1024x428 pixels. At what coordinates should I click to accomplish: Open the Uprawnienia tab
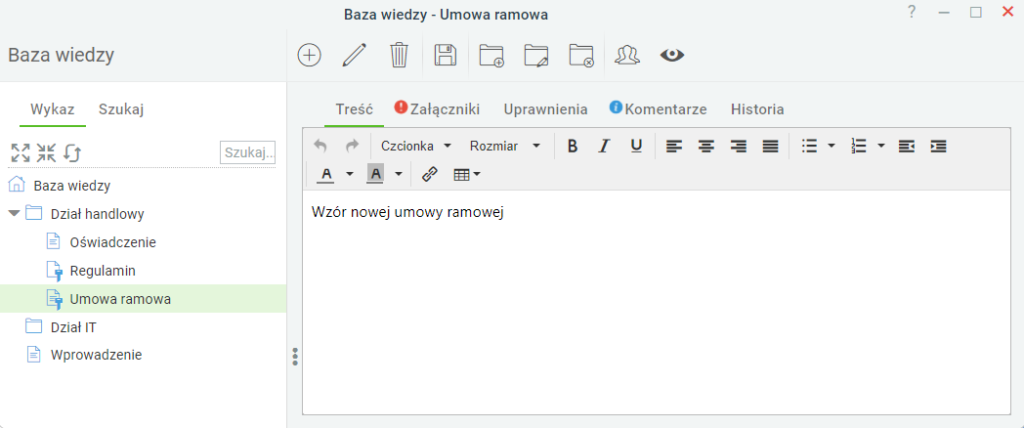point(545,109)
